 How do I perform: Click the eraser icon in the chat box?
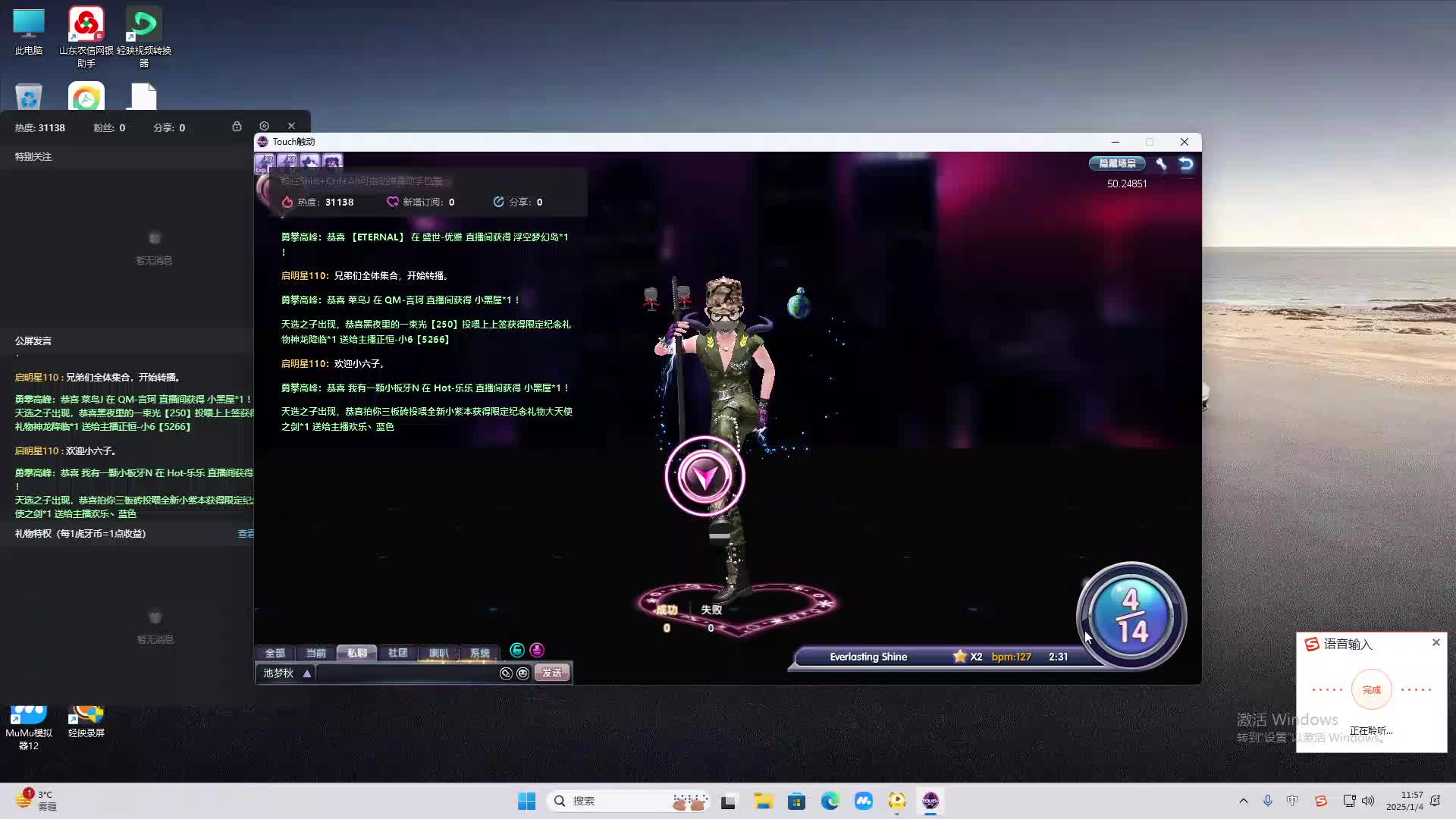(x=506, y=673)
